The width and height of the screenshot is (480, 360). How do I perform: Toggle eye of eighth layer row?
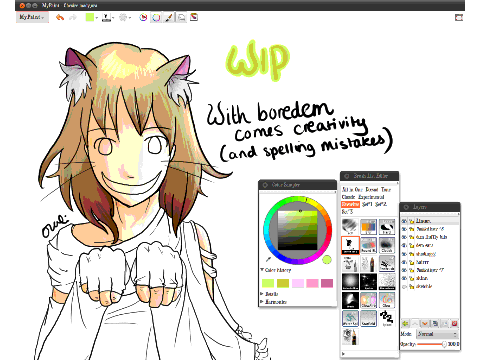click(x=404, y=278)
